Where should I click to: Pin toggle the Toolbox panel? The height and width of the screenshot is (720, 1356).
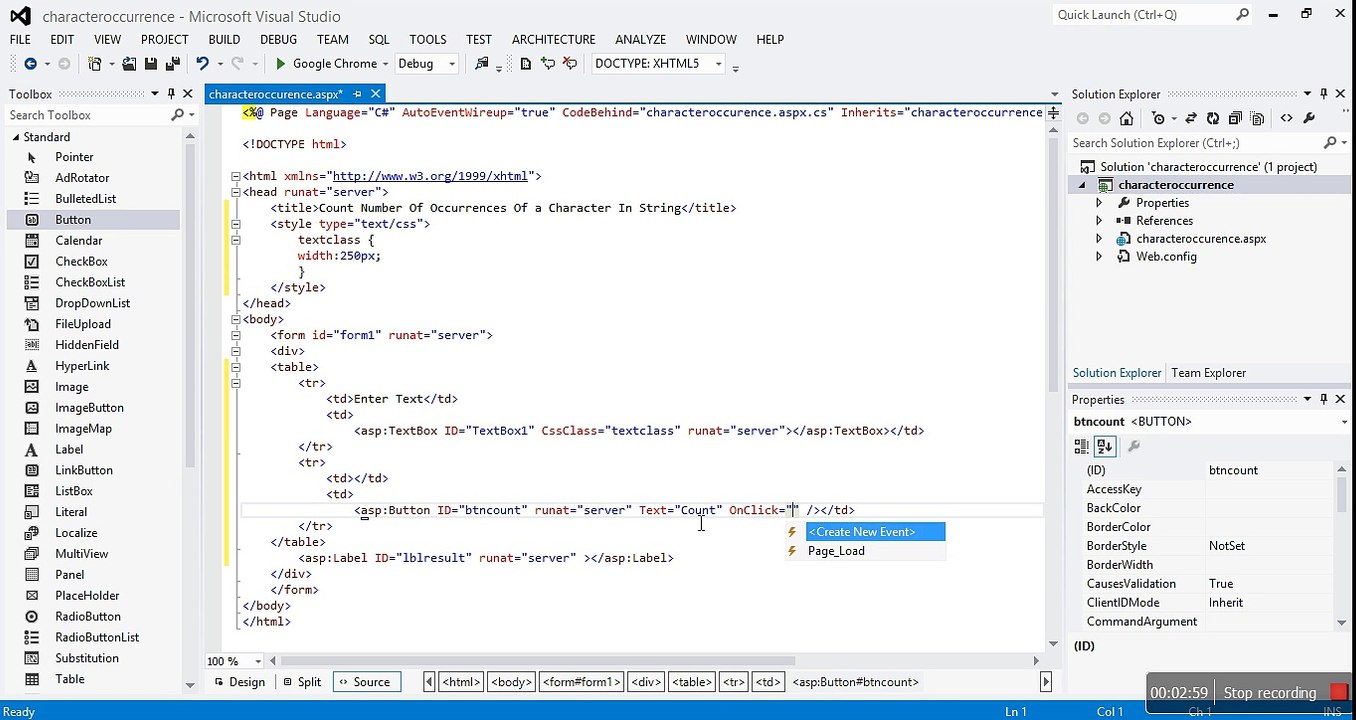171,93
